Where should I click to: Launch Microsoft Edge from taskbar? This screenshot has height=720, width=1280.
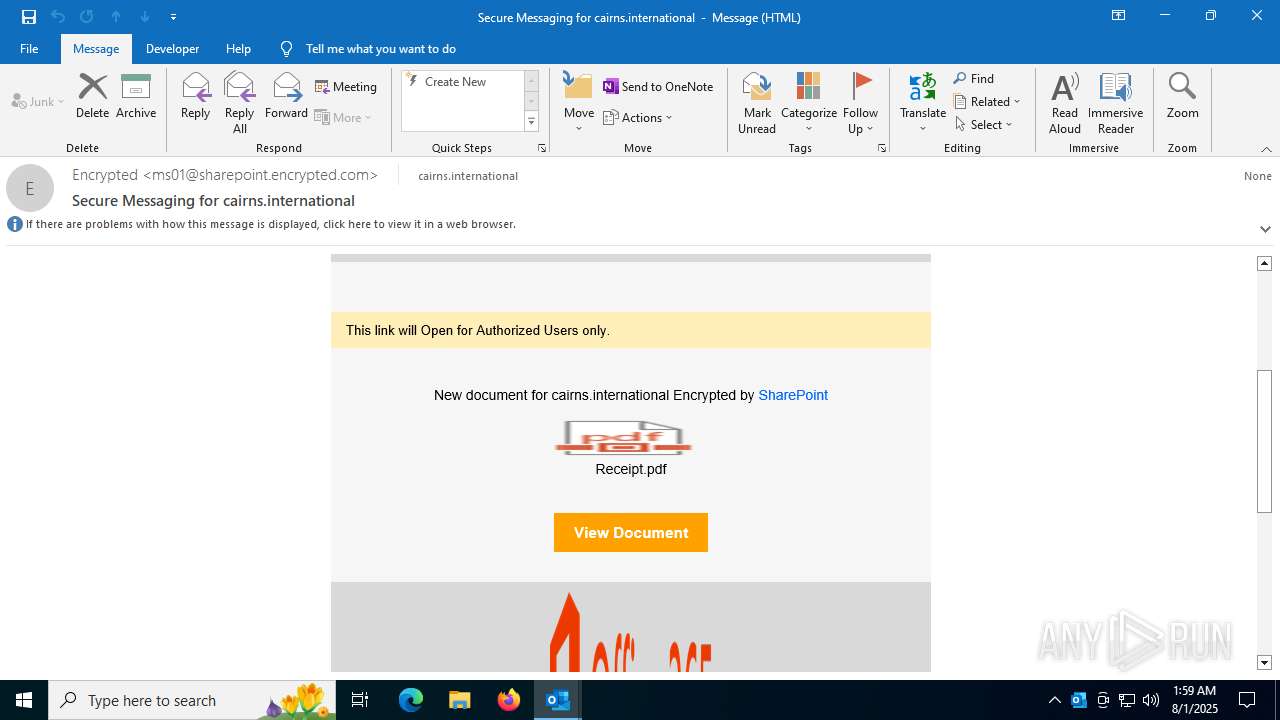411,700
